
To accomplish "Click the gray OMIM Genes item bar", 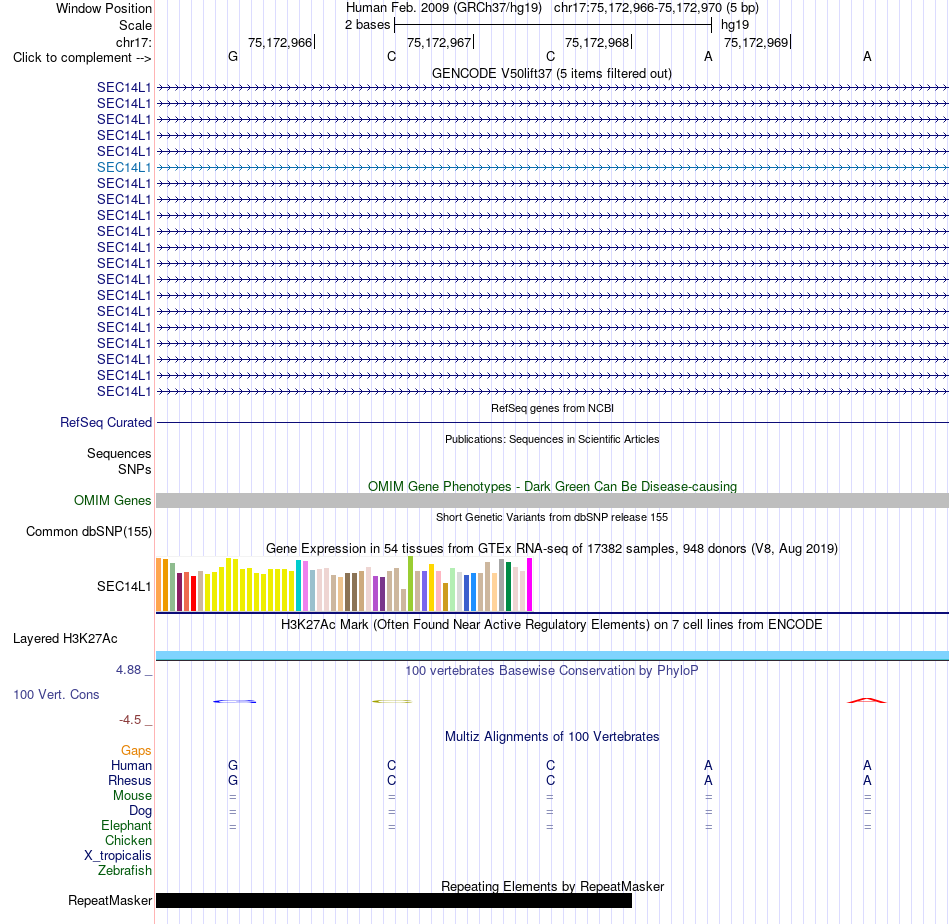I will click(x=552, y=500).
